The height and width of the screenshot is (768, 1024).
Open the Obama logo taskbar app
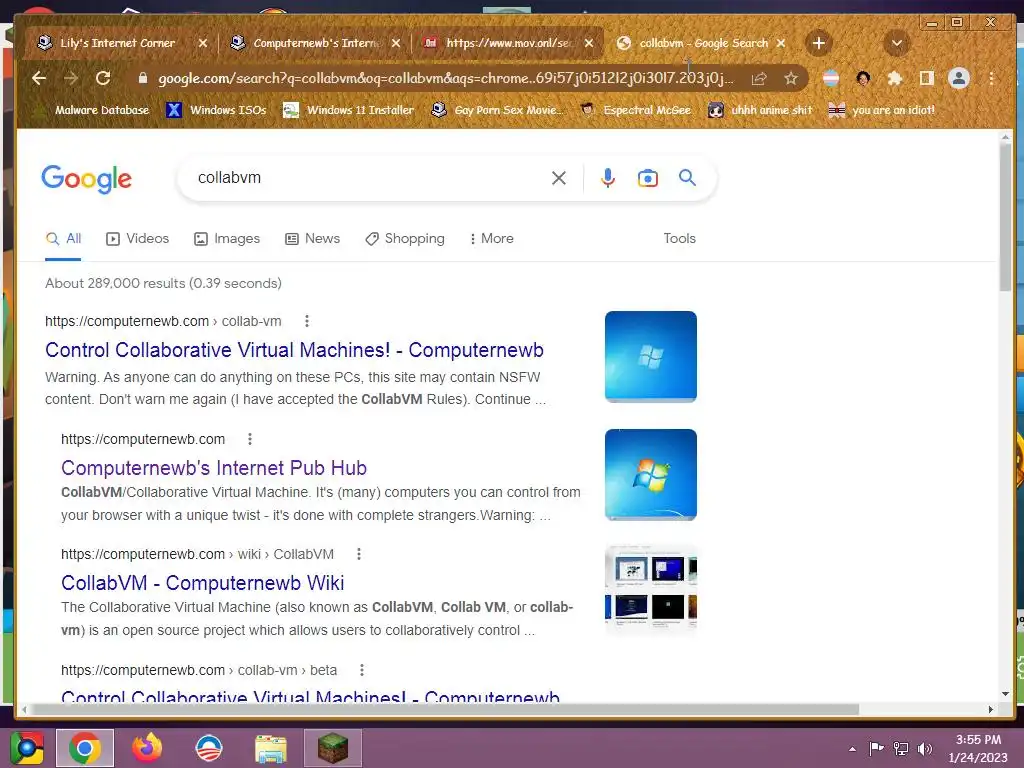click(208, 748)
